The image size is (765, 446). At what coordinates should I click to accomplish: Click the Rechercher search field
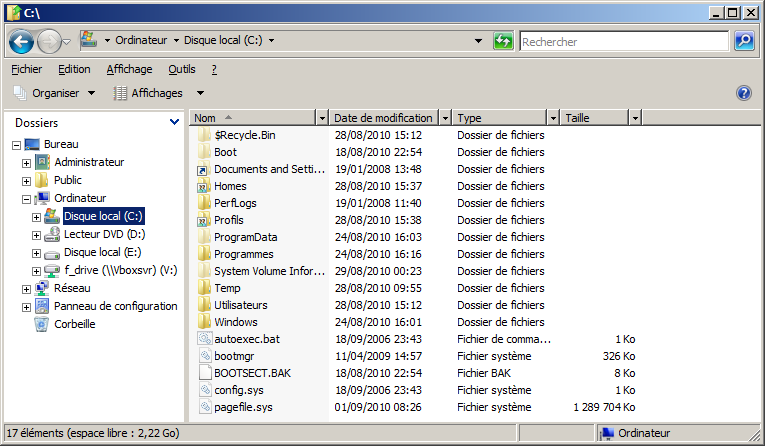pos(624,42)
